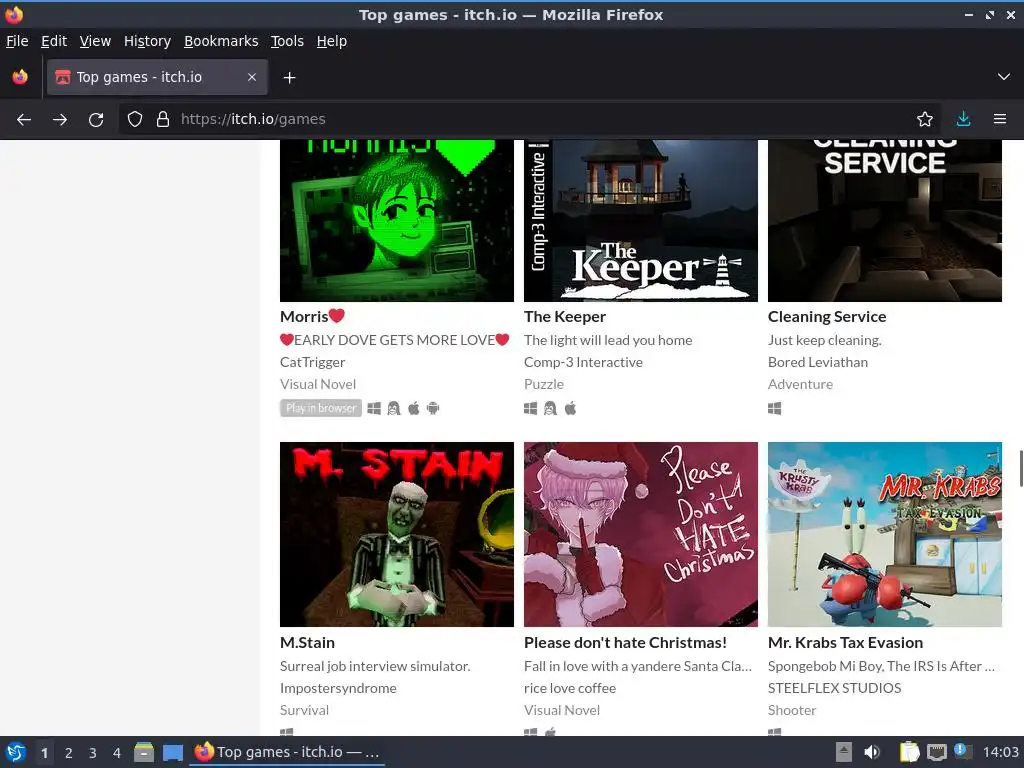Close the Top games tab
This screenshot has height=768, width=1024.
[252, 77]
